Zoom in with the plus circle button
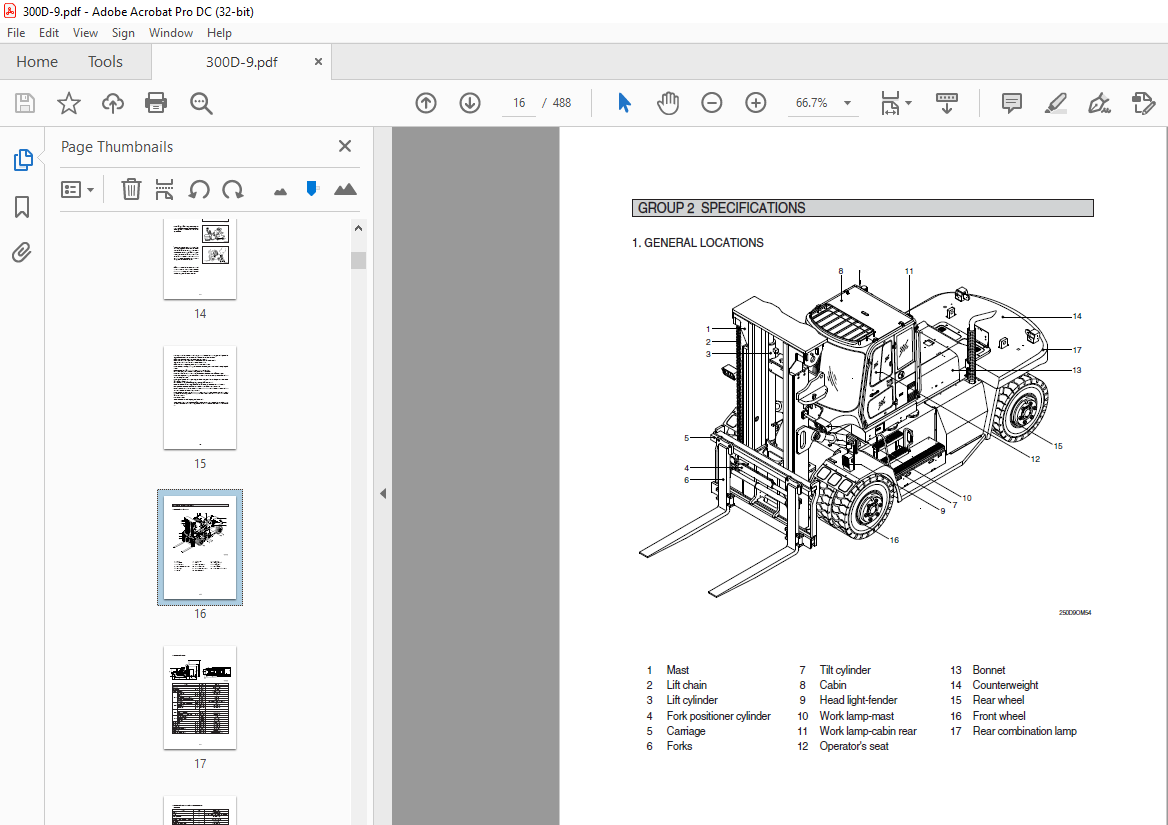This screenshot has width=1168, height=825. pos(755,103)
